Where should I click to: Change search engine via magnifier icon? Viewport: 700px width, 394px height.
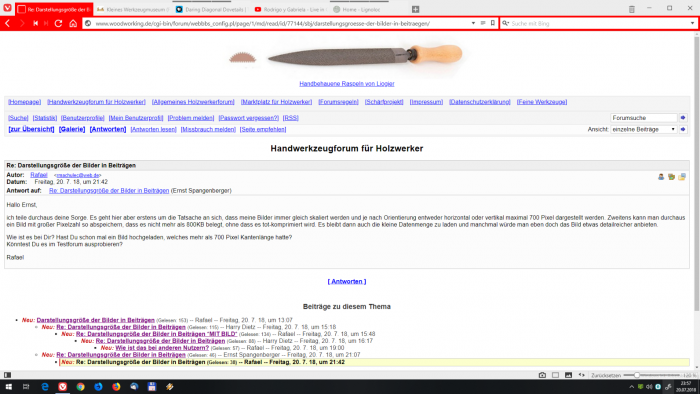click(x=505, y=23)
